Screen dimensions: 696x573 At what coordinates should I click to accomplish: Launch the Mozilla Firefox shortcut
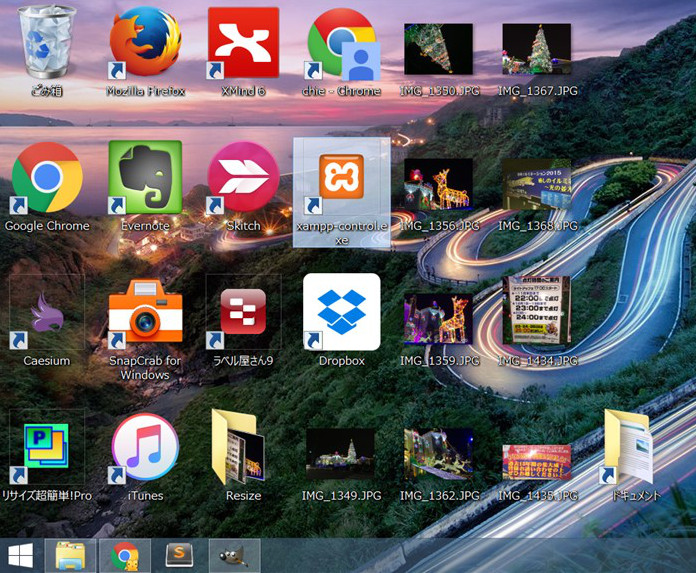tap(145, 43)
